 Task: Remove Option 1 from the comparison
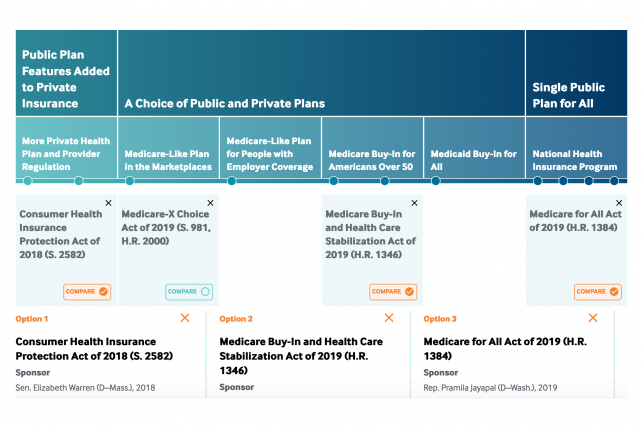point(184,318)
